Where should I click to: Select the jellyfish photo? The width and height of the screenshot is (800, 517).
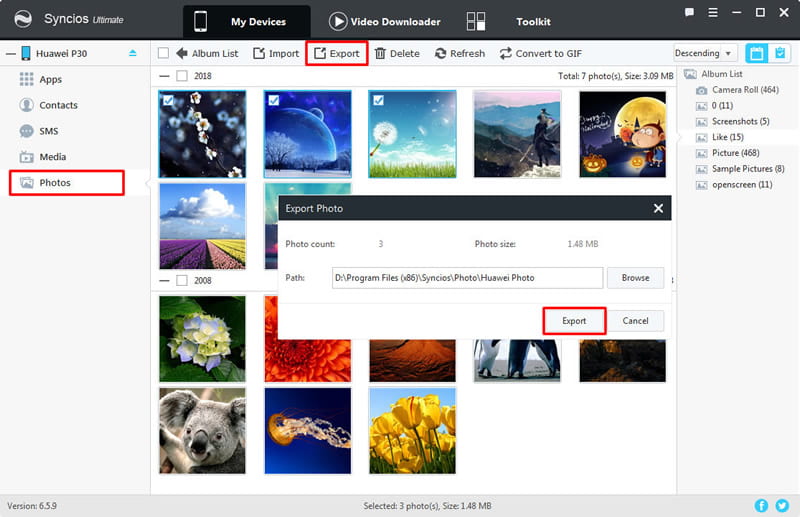(x=308, y=431)
